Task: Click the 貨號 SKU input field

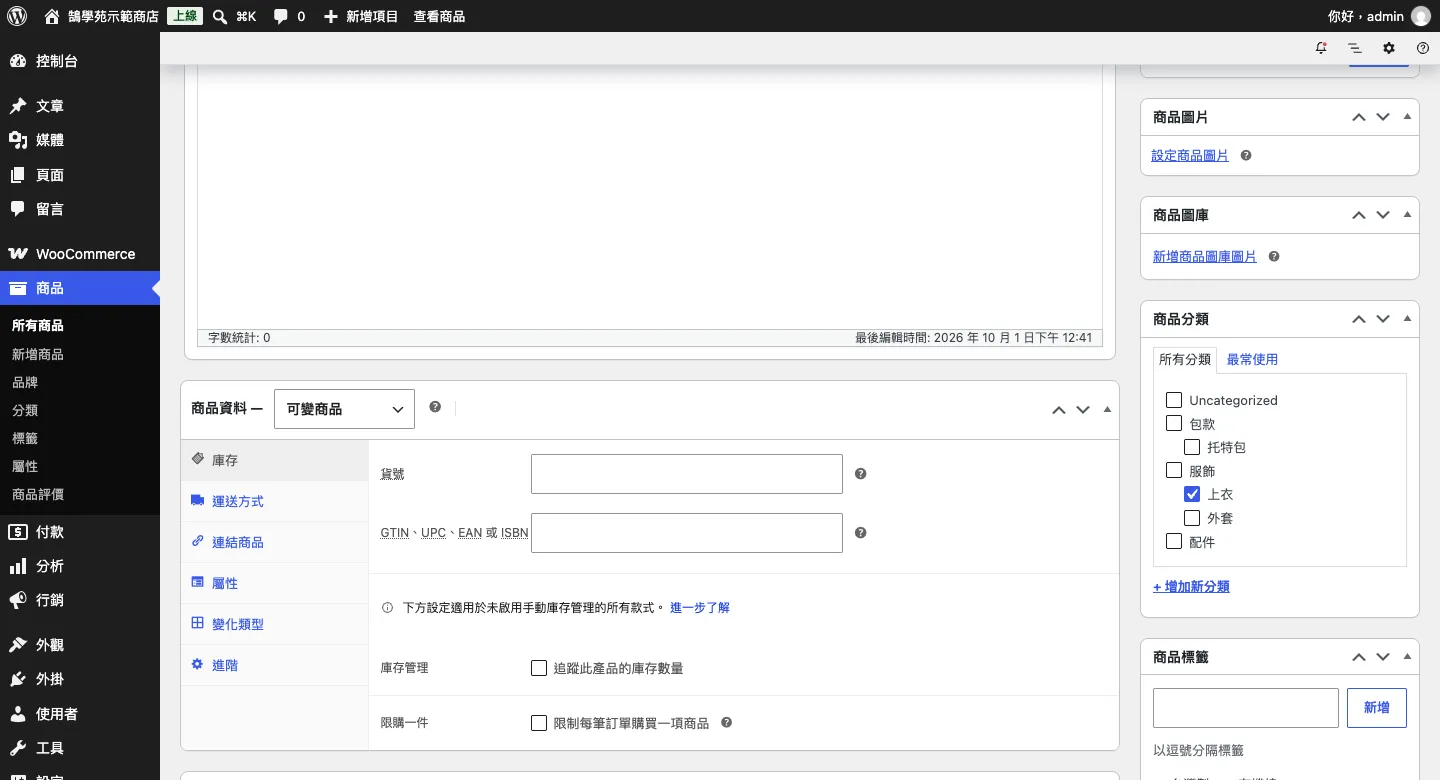Action: 687,474
